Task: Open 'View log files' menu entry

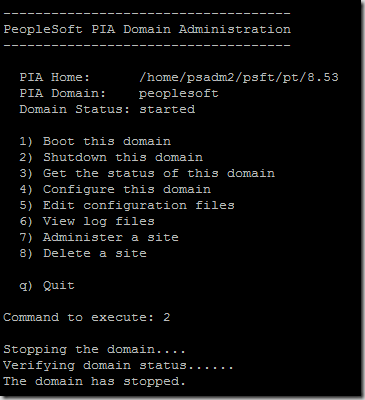Action: tap(87, 221)
